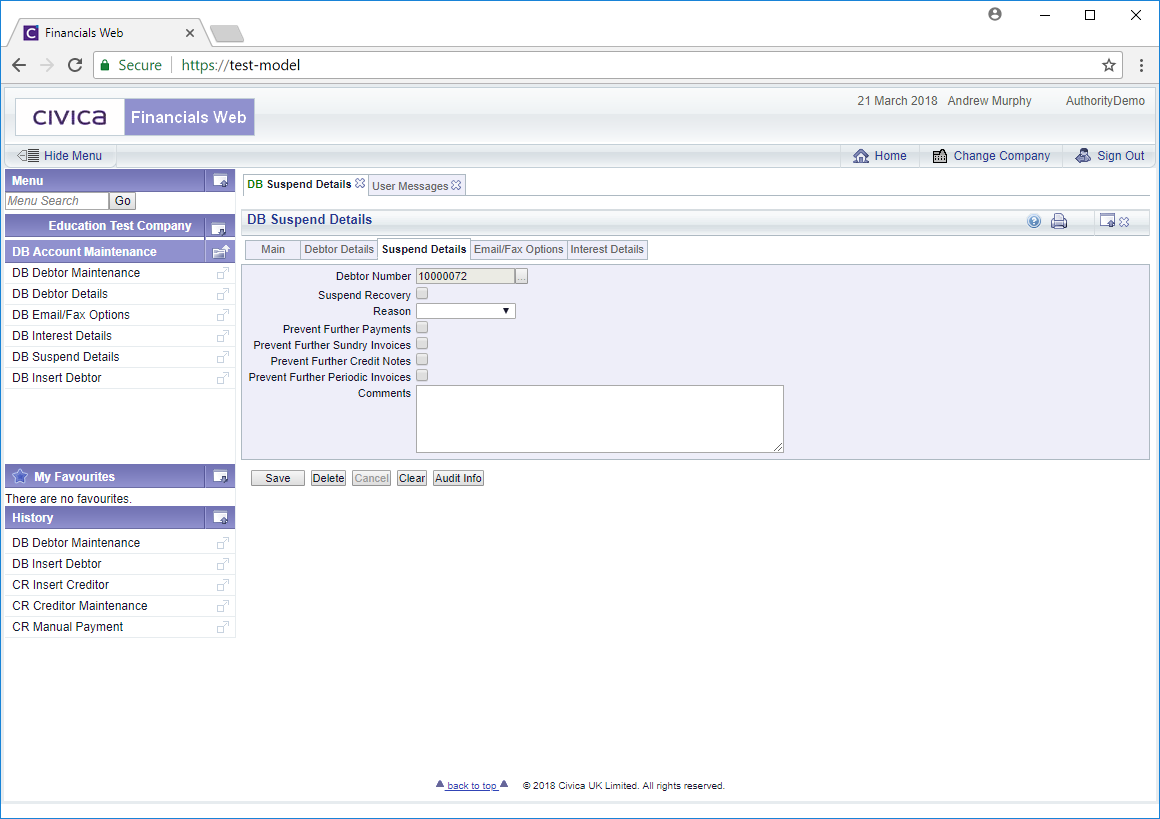
Task: Check Prevent Further Credit Notes box
Action: [422, 360]
